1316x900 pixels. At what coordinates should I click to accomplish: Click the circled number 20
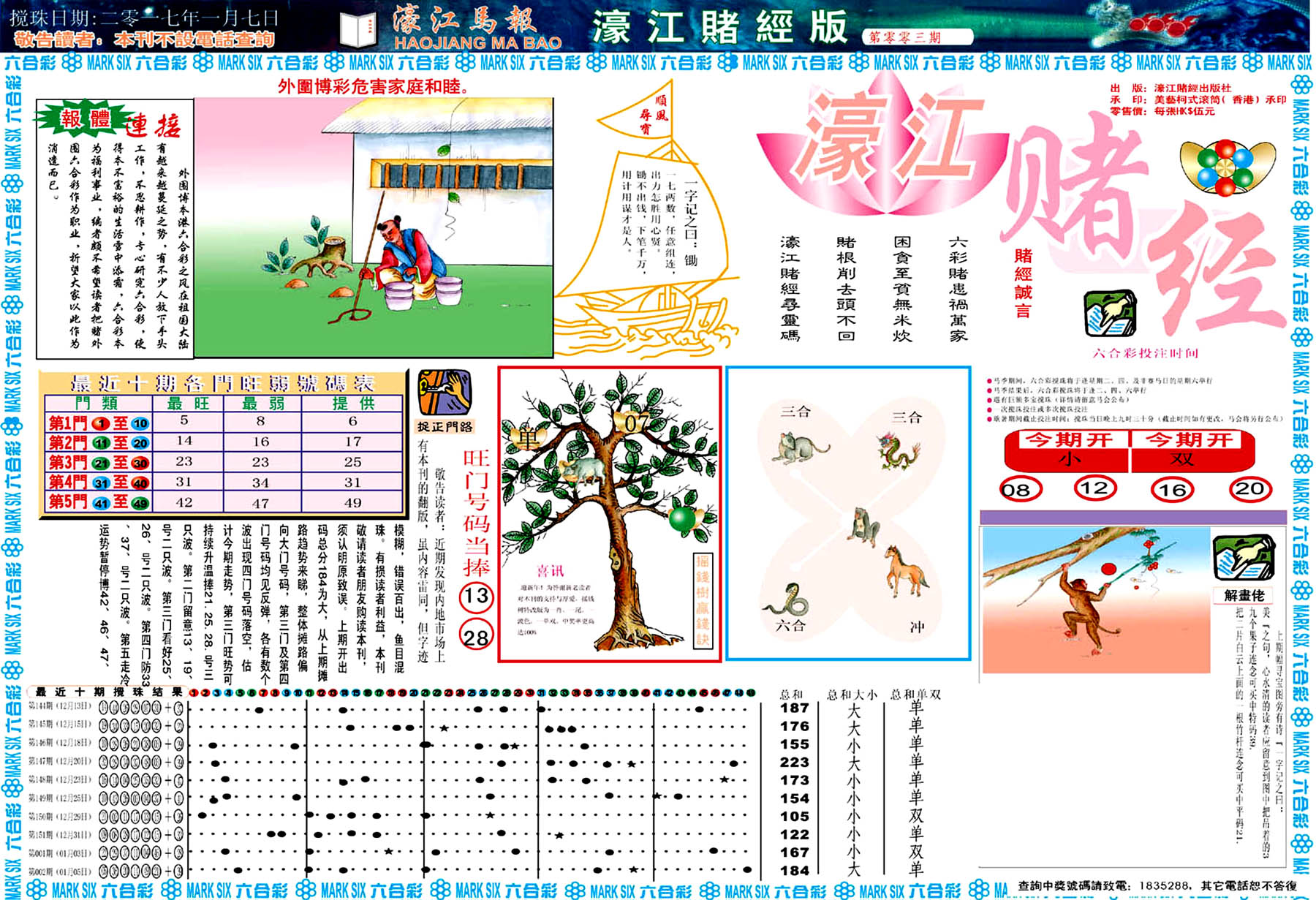tap(1250, 488)
